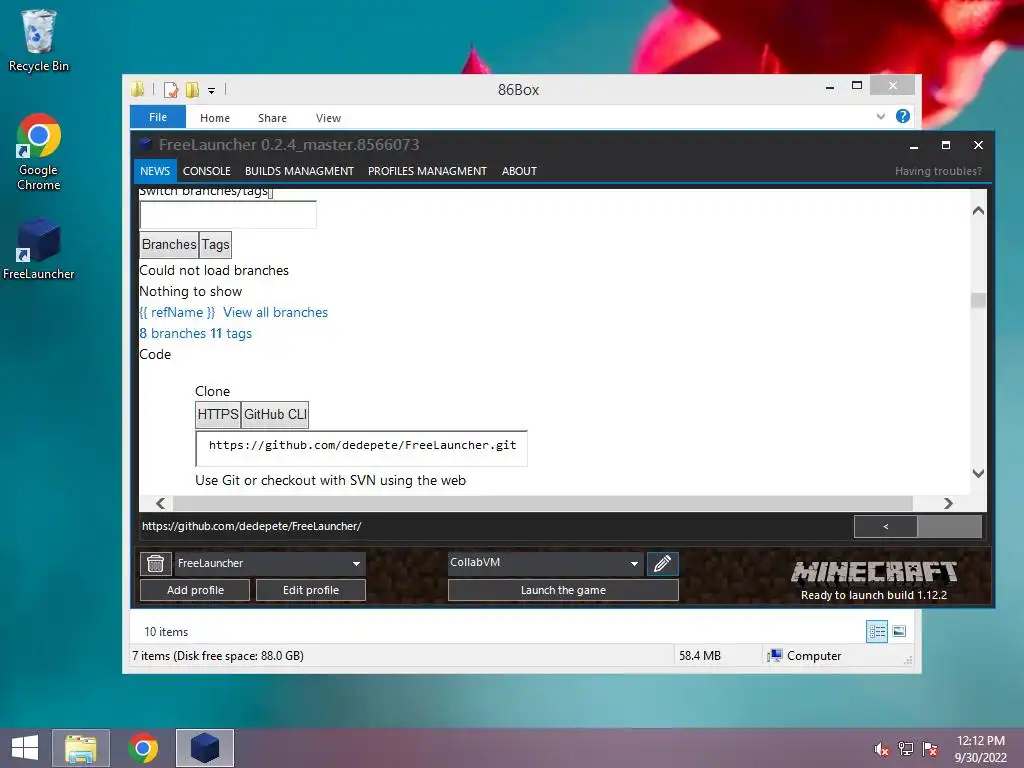Viewport: 1024px width, 768px height.
Task: Switch to details view icon in 86Box
Action: [x=877, y=632]
